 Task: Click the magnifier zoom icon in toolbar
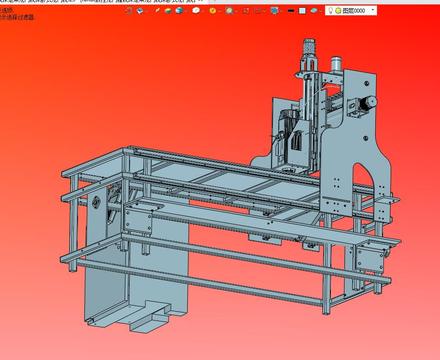click(229, 11)
